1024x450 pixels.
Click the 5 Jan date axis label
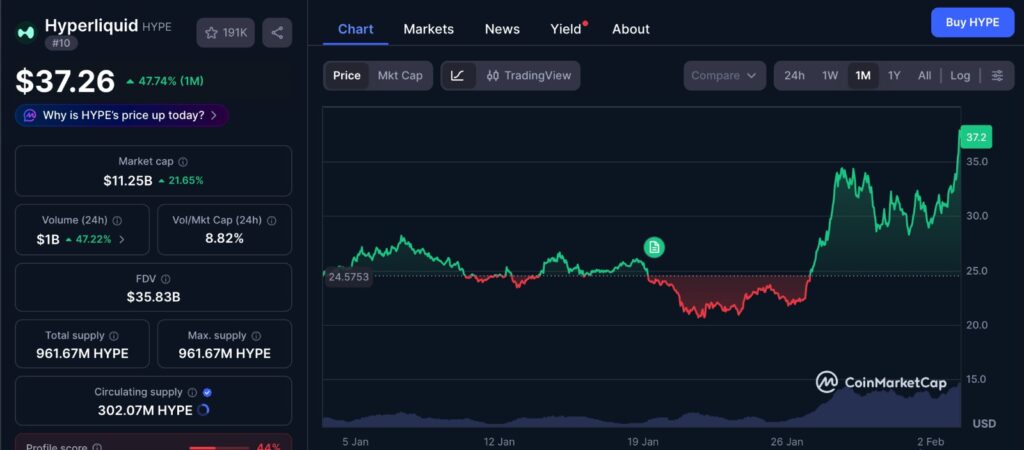point(355,442)
